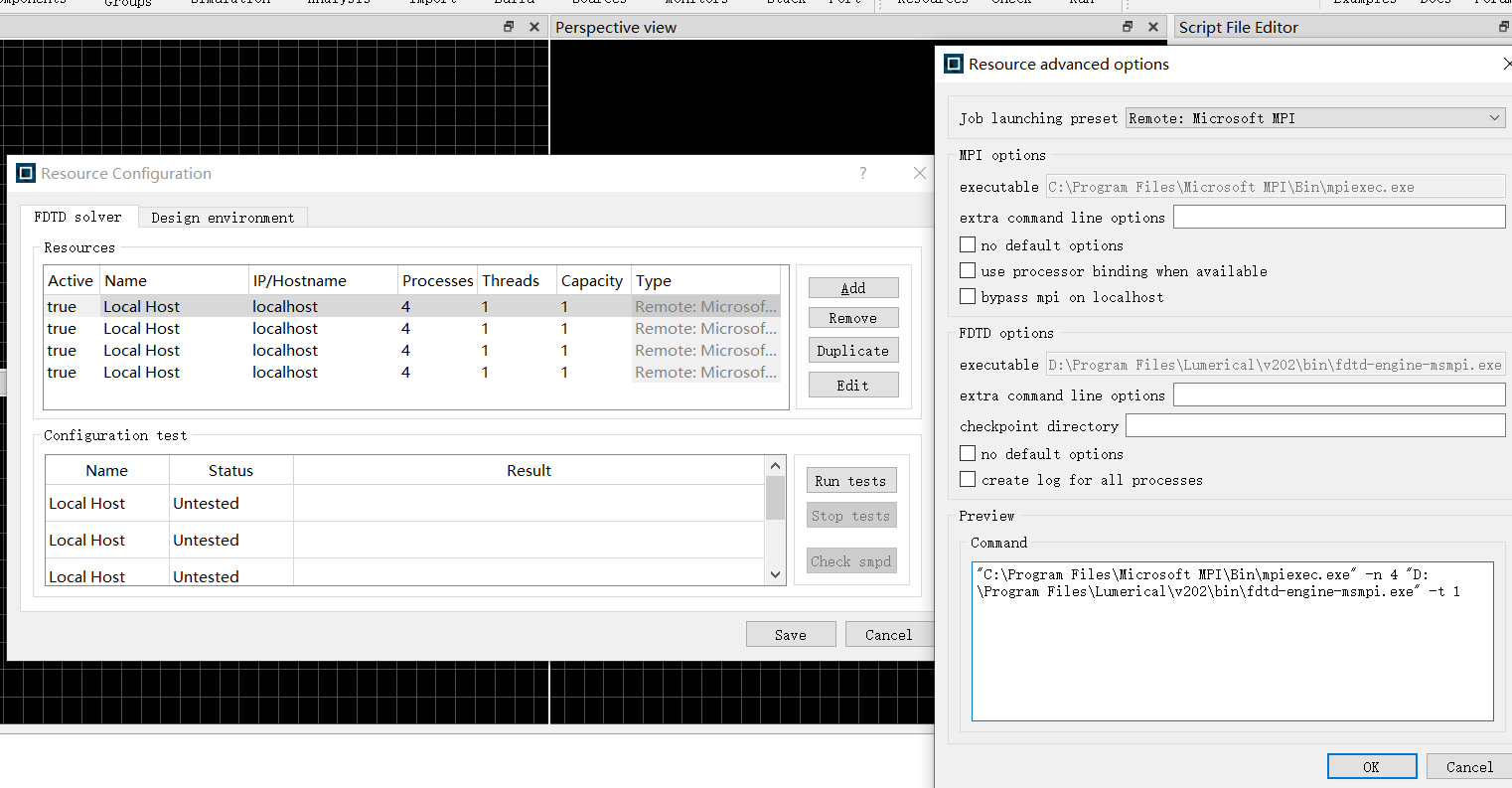1512x788 pixels.
Task: Confirm advanced options with OK
Action: pyautogui.click(x=1371, y=766)
